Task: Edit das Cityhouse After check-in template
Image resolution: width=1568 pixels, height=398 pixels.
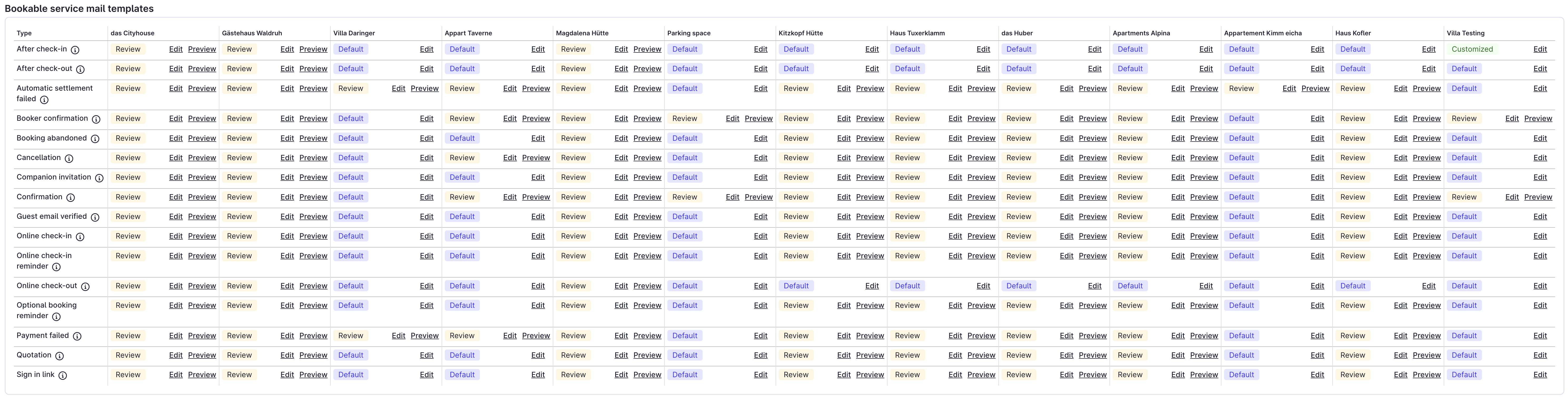Action: pyautogui.click(x=176, y=49)
